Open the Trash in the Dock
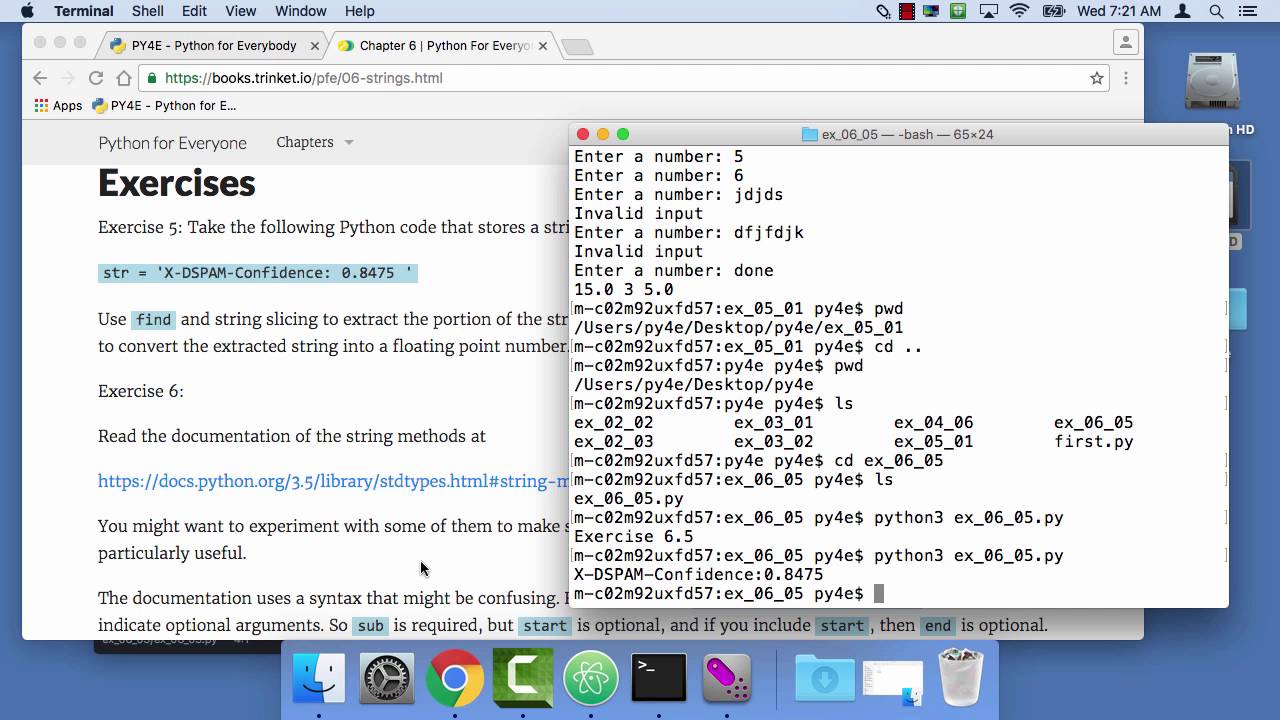This screenshot has height=720, width=1280. pos(961,678)
